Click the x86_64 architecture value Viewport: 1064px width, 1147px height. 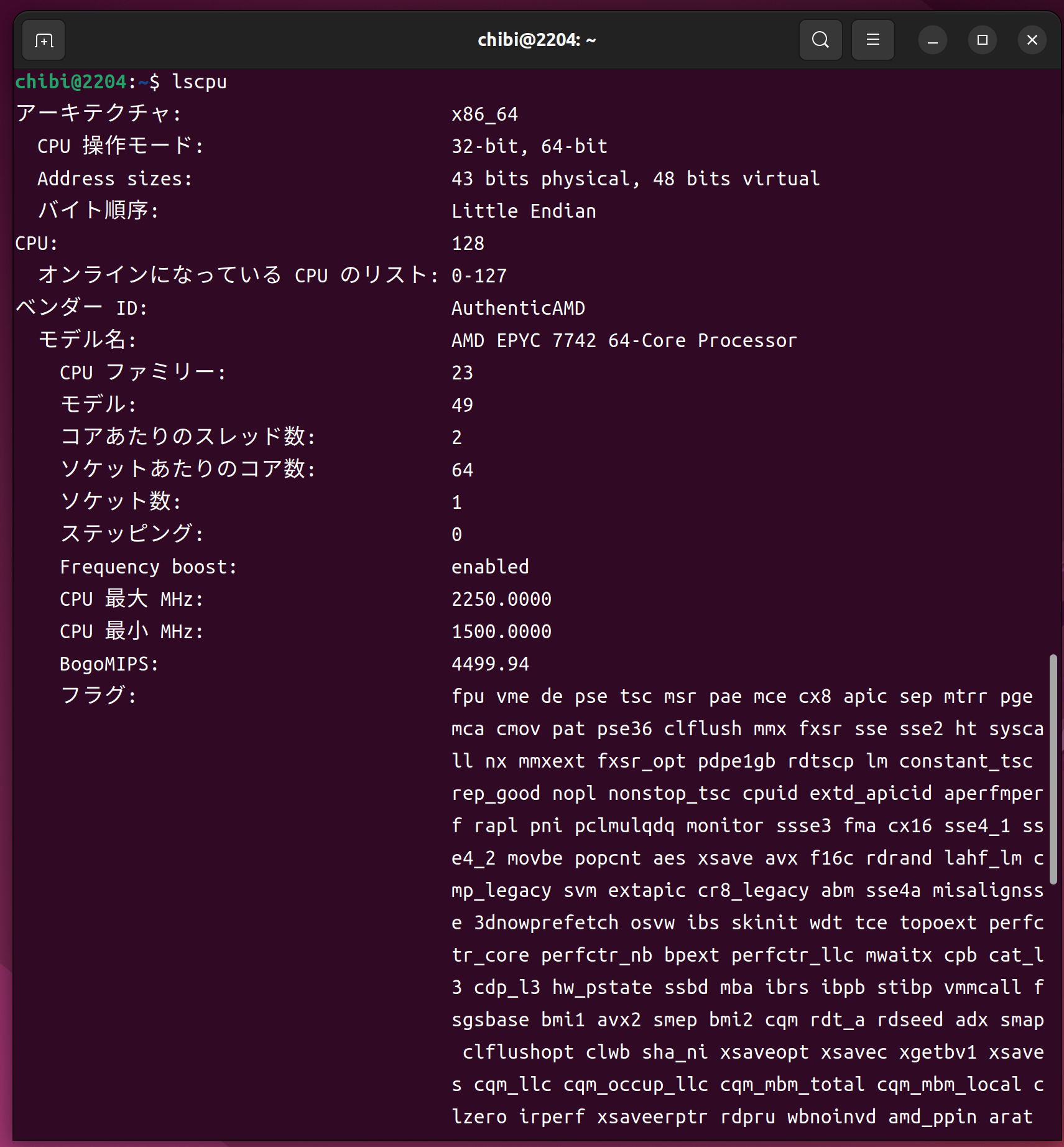point(484,114)
